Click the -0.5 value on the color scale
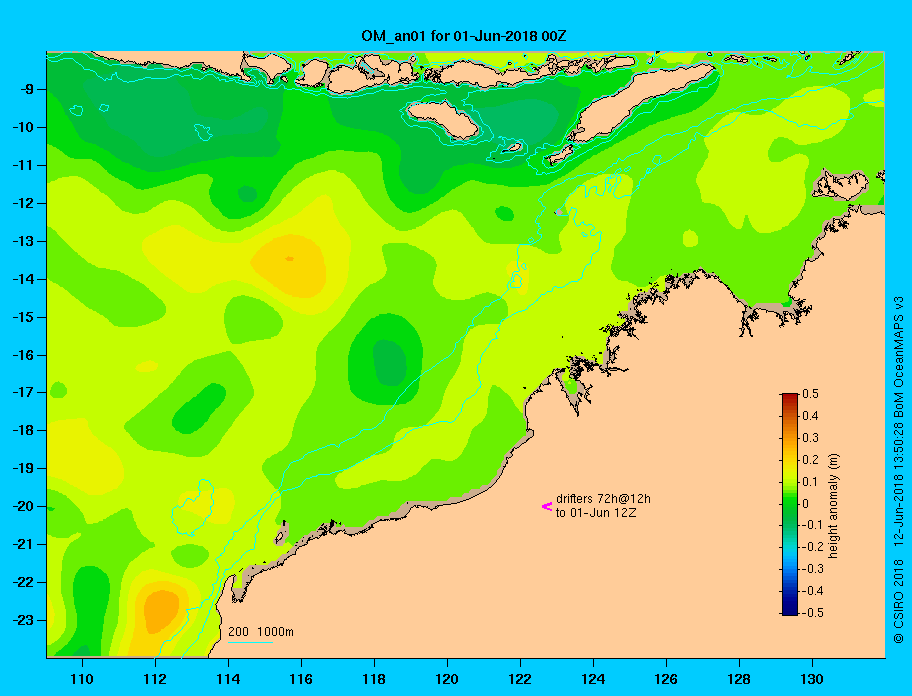Screen dimensions: 912x696 click(x=813, y=613)
